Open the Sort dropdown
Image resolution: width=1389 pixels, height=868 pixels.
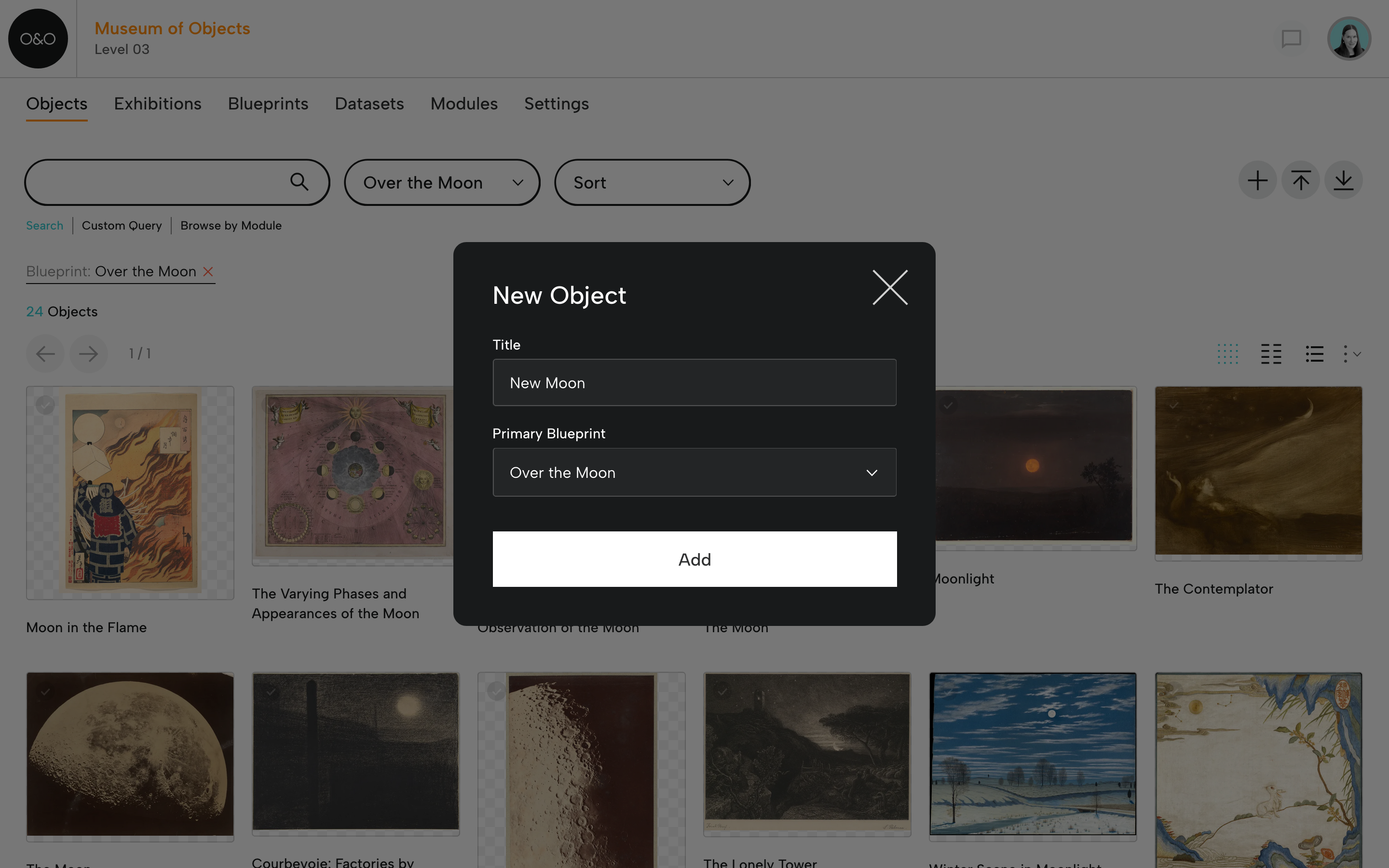652,182
